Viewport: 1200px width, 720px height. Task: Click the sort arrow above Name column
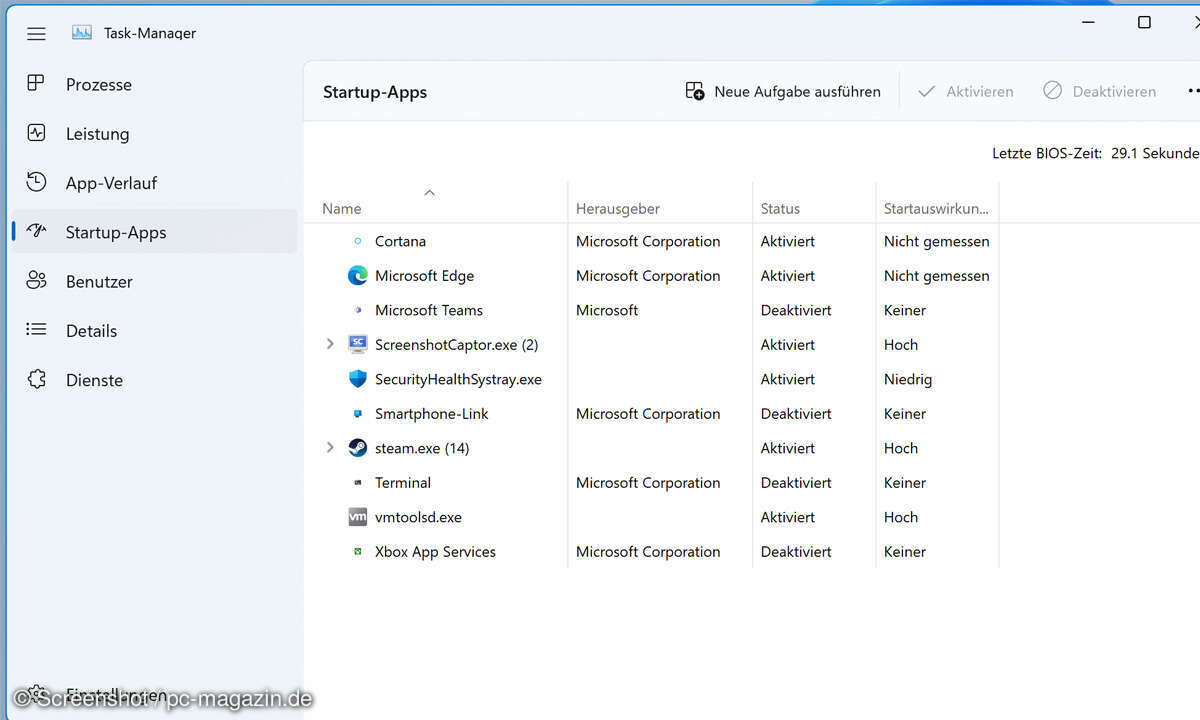pyautogui.click(x=430, y=192)
